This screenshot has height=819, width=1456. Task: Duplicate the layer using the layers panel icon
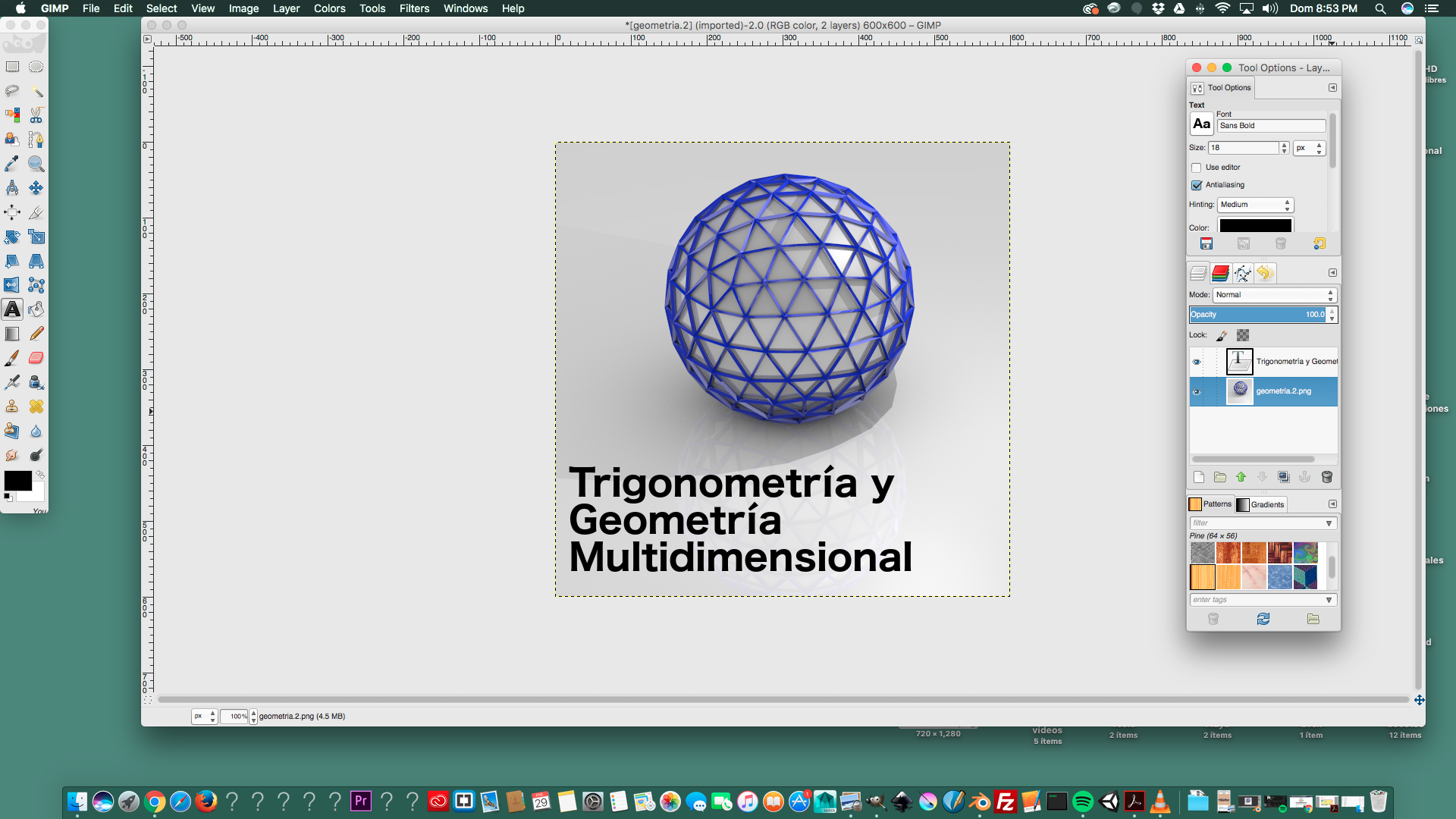click(1283, 477)
